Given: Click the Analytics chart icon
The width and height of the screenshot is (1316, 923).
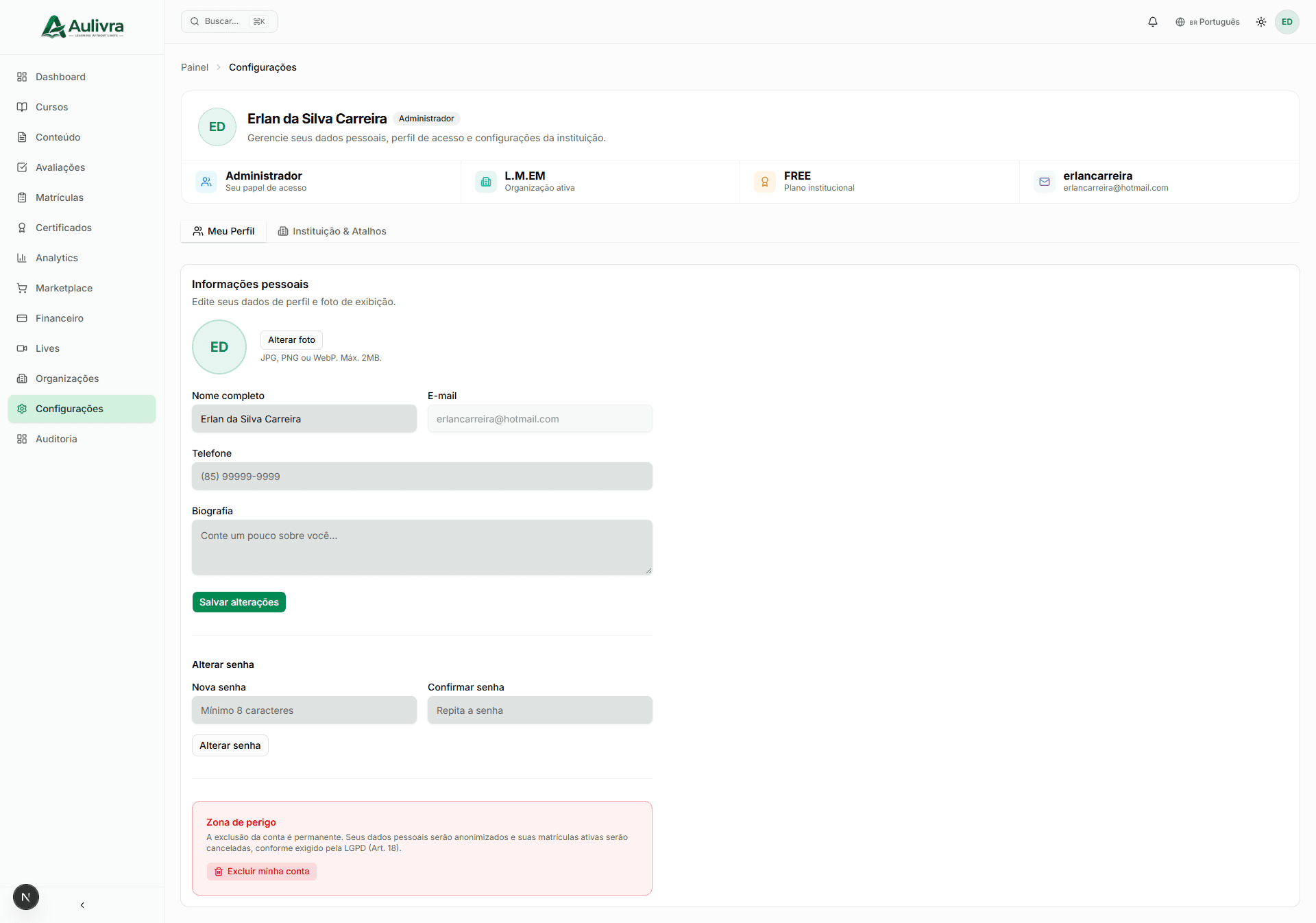Looking at the screenshot, I should coord(22,258).
